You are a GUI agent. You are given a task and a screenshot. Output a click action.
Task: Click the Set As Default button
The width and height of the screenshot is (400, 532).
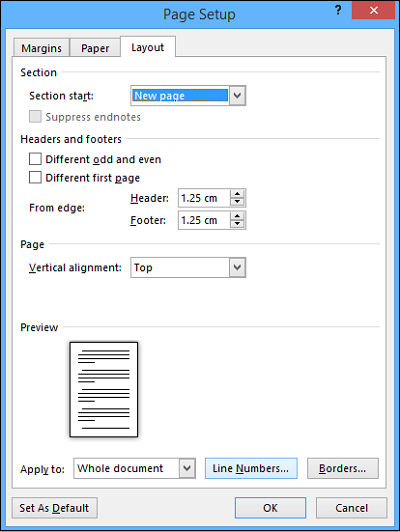click(x=55, y=508)
